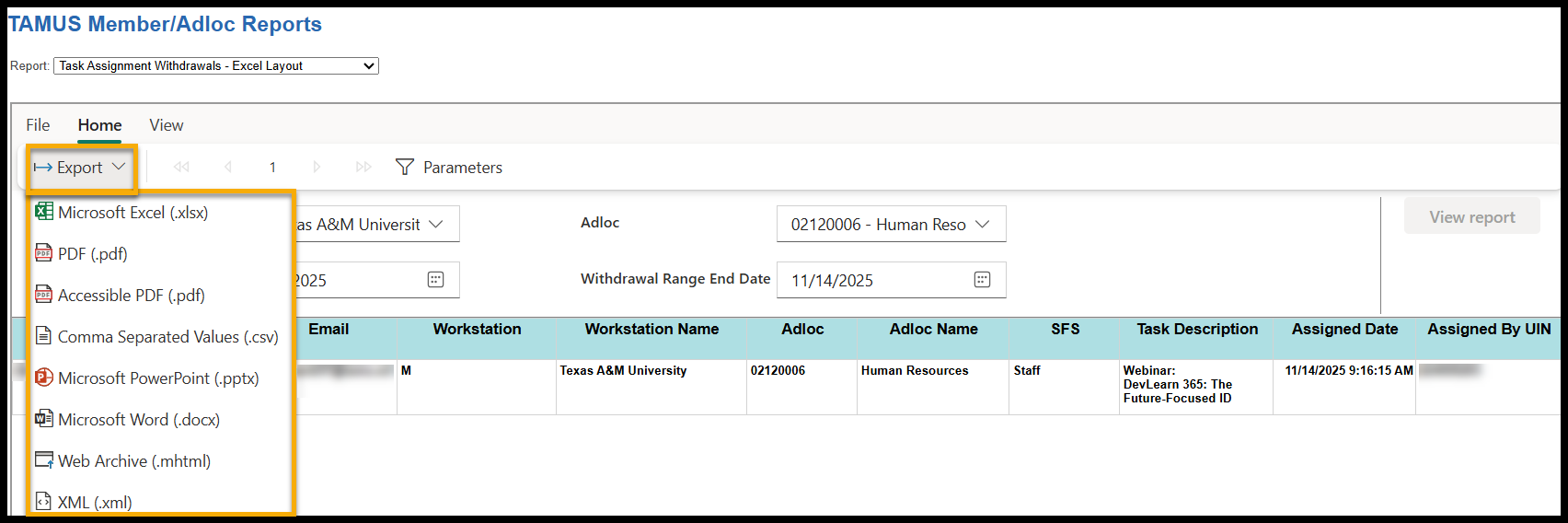Click the PowerPoint export icon

pos(43,378)
